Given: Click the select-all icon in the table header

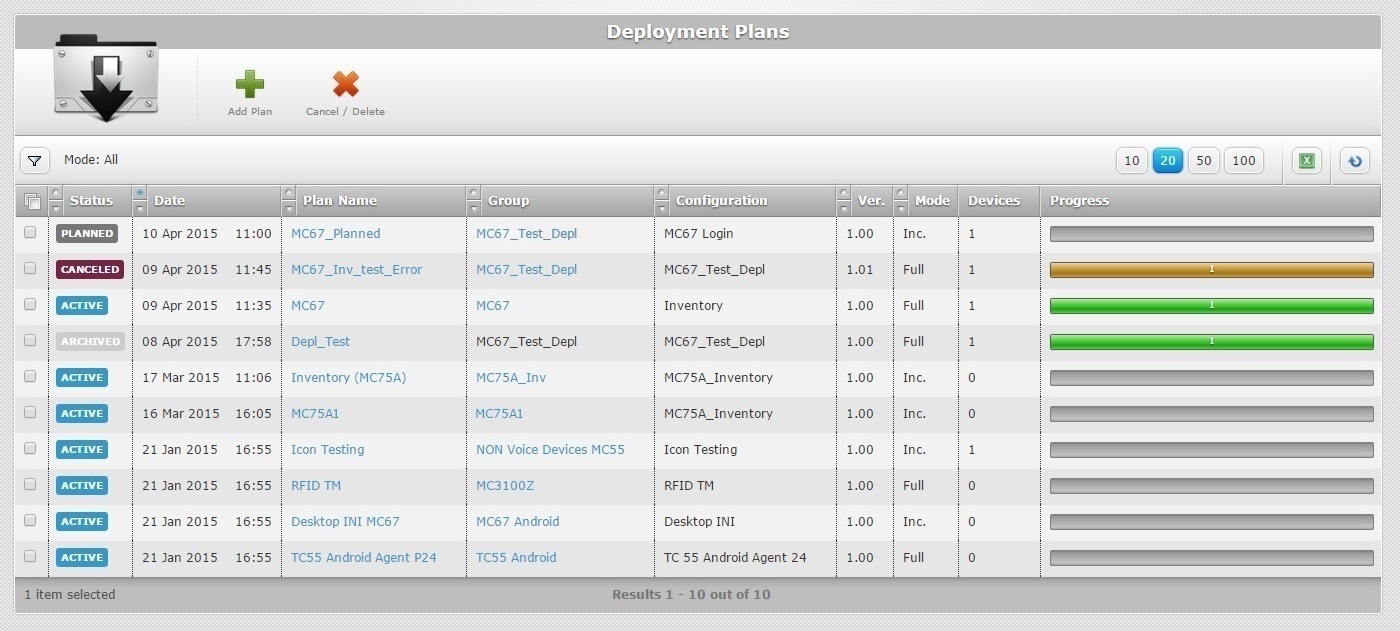Looking at the screenshot, I should (x=32, y=201).
